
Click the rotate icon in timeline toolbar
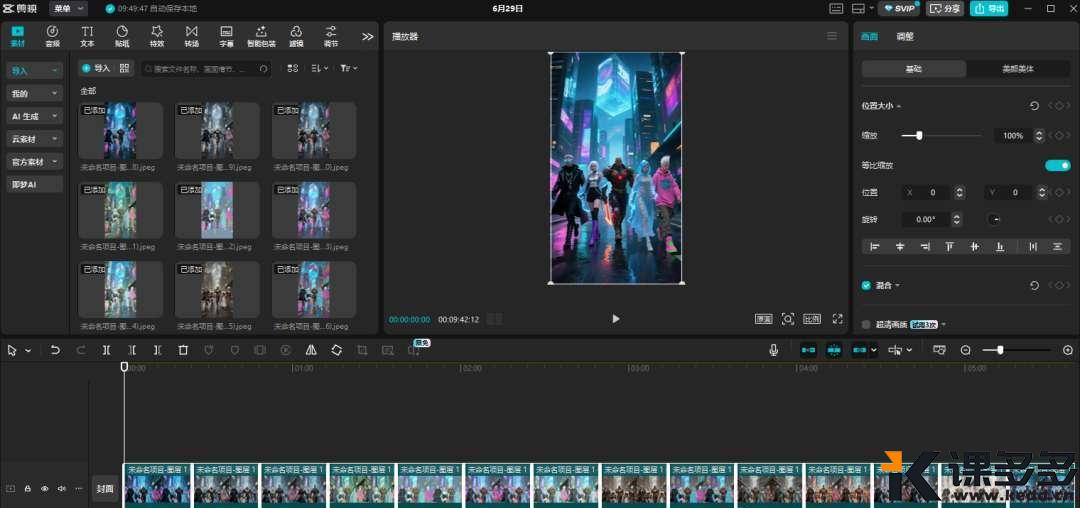pyautogui.click(x=336, y=350)
